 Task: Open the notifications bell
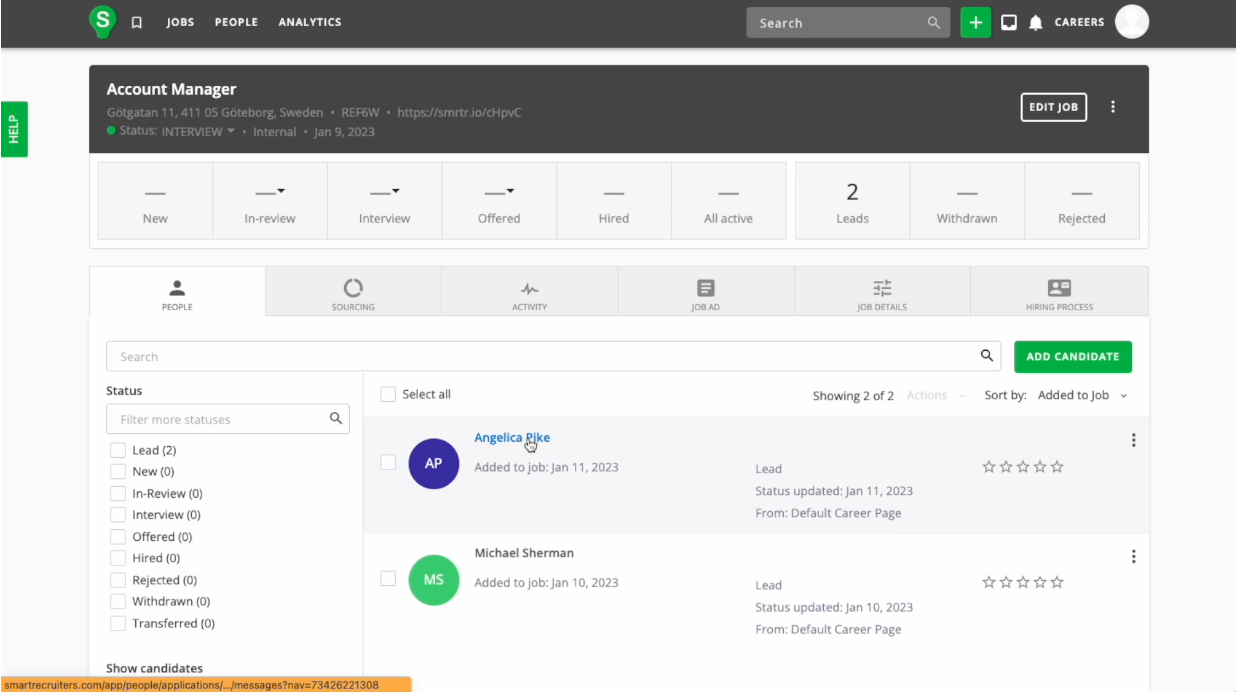[x=1036, y=22]
